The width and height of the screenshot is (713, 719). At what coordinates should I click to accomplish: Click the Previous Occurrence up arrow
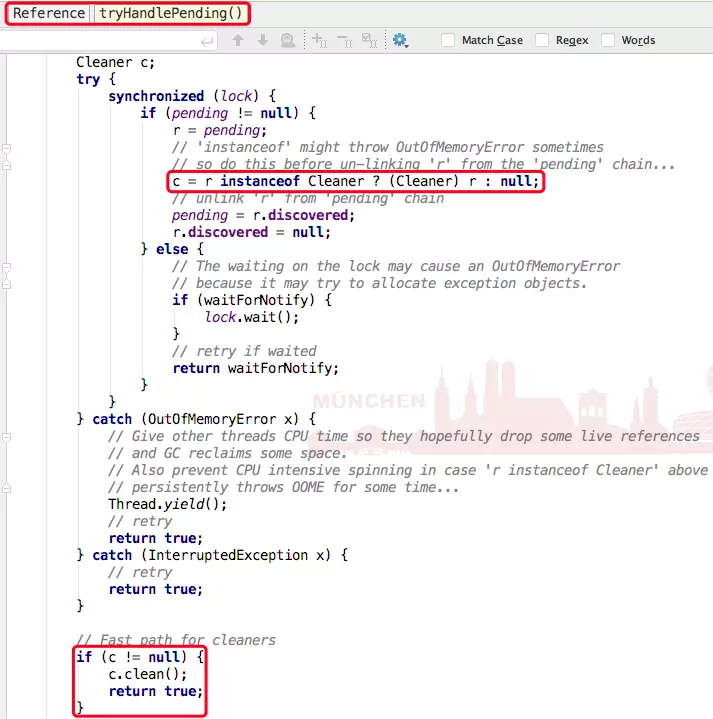[x=238, y=40]
